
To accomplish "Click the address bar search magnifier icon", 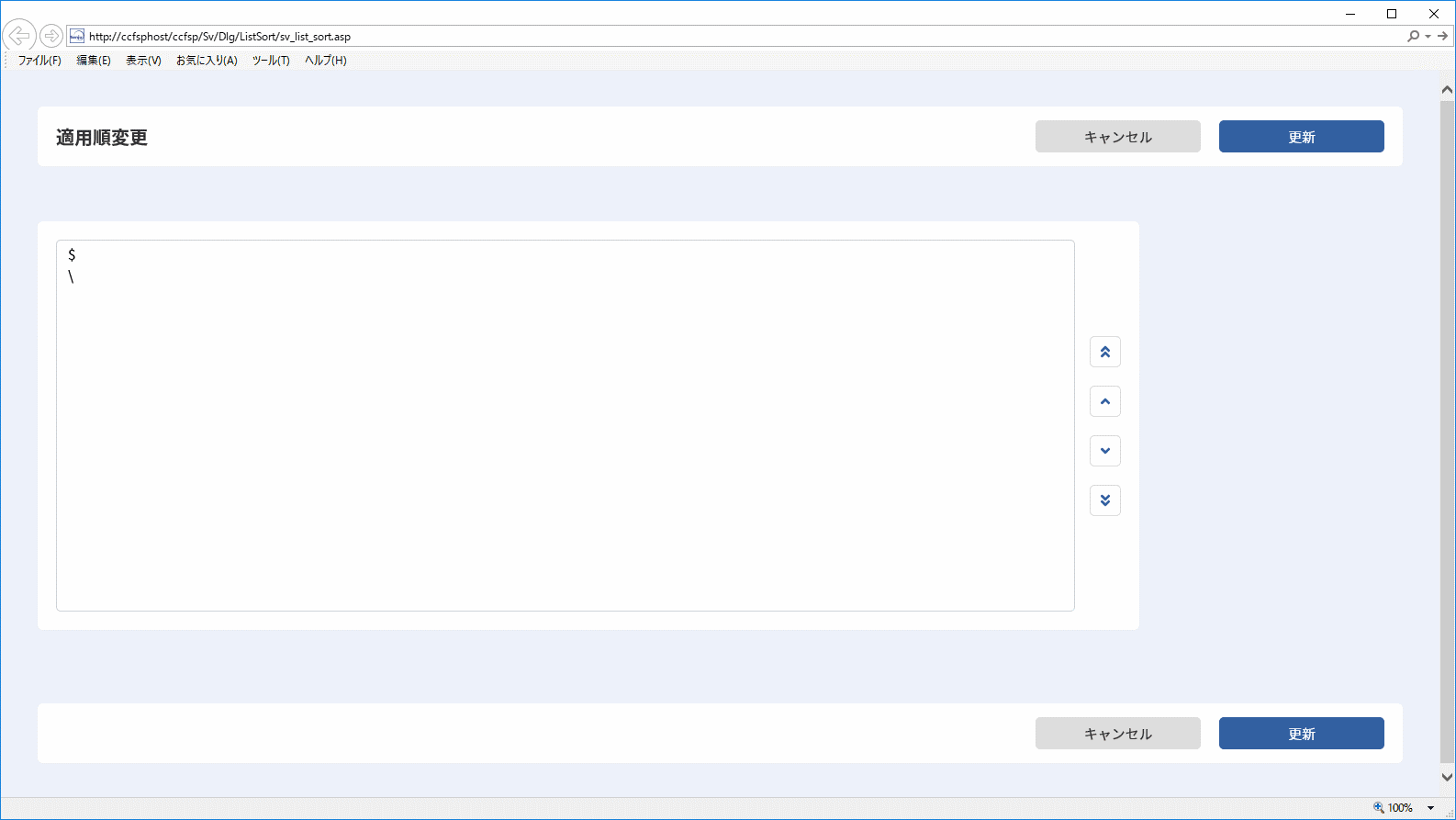I will tap(1413, 36).
